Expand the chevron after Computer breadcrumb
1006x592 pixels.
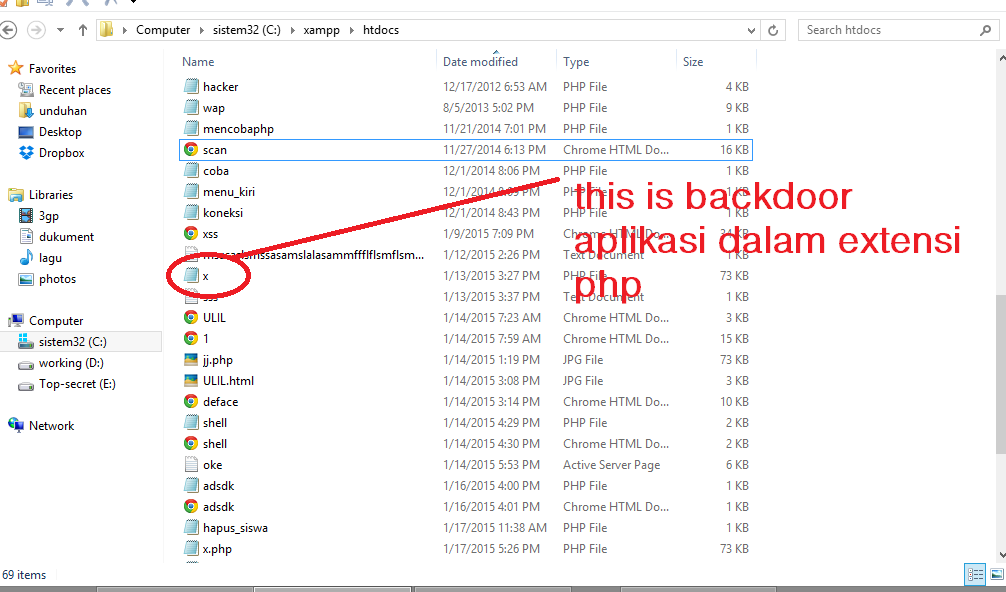pos(201,30)
